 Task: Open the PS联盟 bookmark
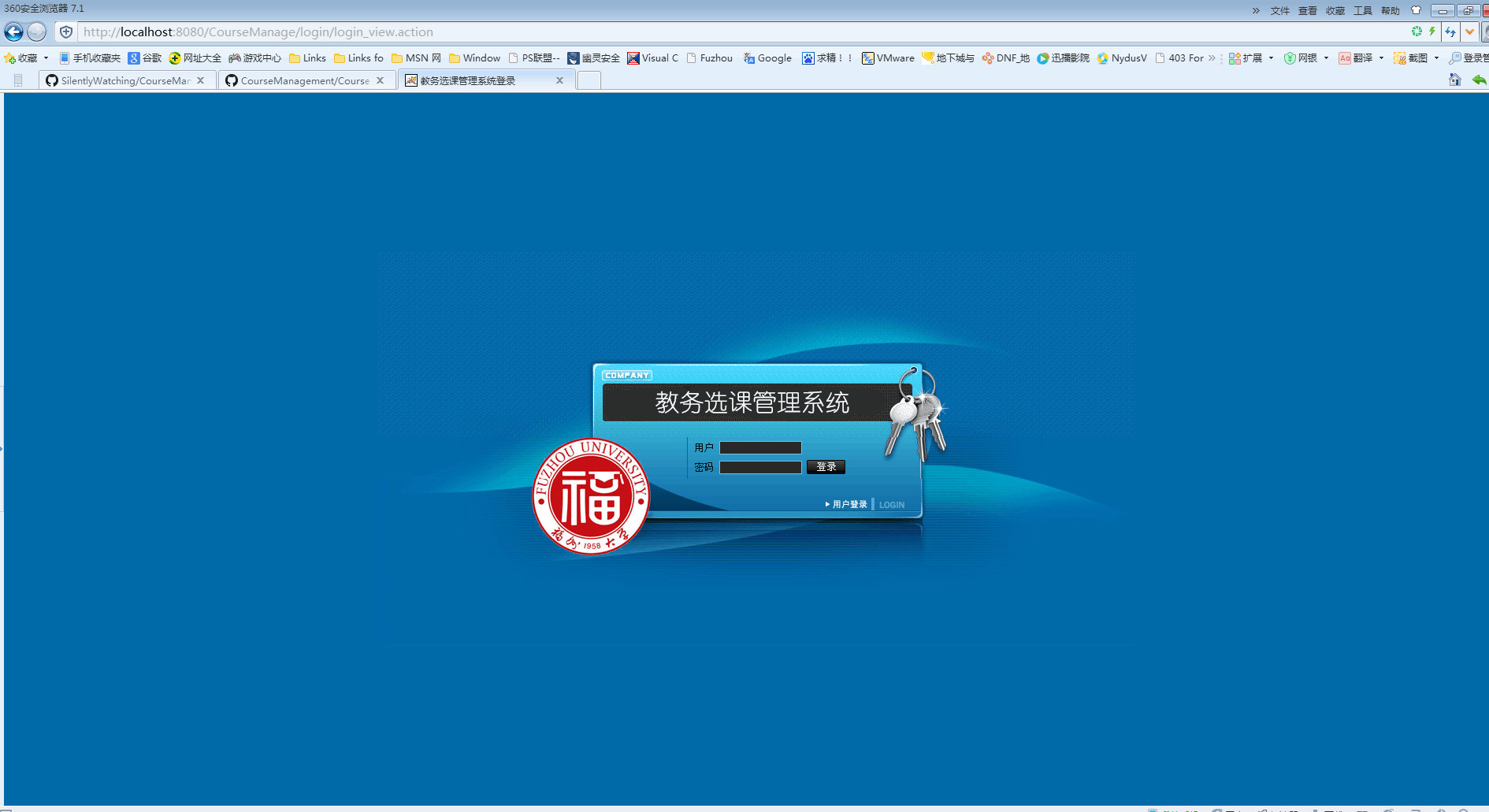(x=534, y=58)
